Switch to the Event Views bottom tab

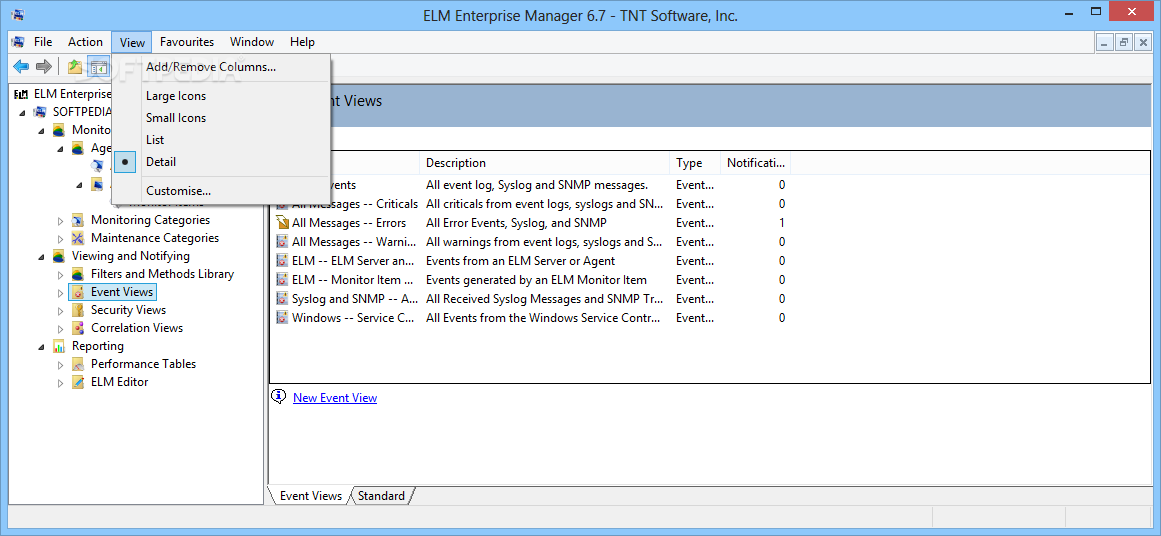click(x=311, y=496)
